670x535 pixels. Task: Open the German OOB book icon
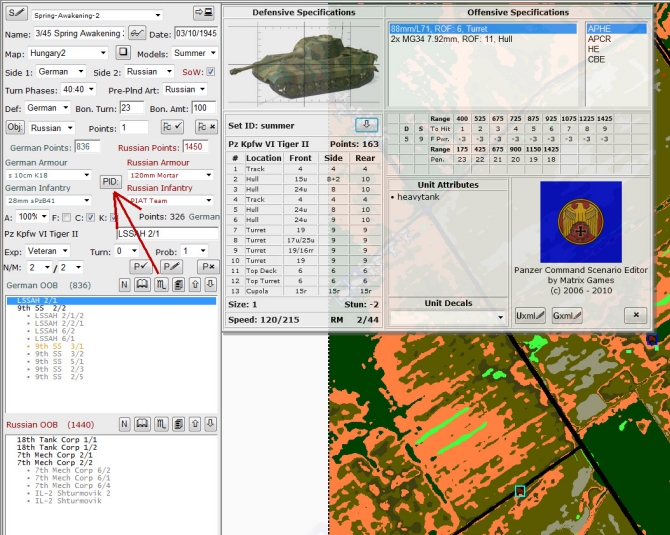tap(142, 285)
